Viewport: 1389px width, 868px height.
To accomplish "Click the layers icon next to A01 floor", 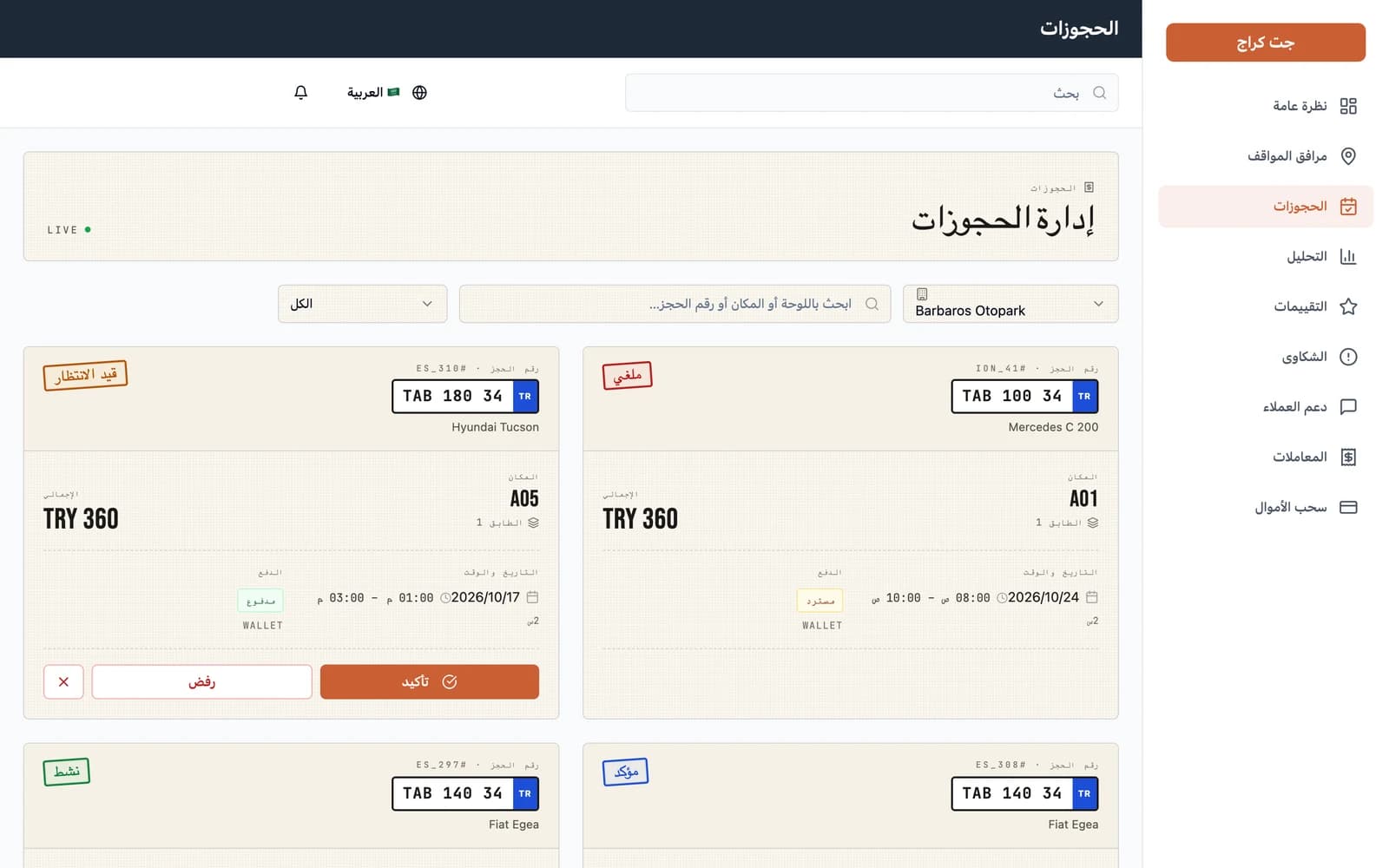I will point(1093,523).
